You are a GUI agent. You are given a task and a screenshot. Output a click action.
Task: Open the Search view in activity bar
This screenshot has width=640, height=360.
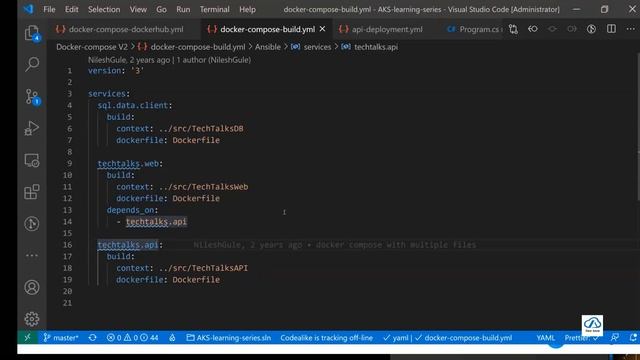(32, 64)
